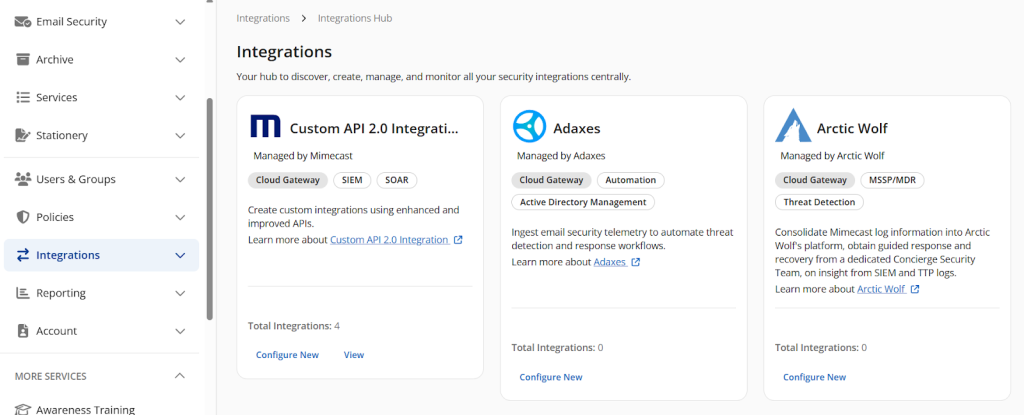Click Integrations Hub breadcrumb
1024x415 pixels.
pos(355,18)
